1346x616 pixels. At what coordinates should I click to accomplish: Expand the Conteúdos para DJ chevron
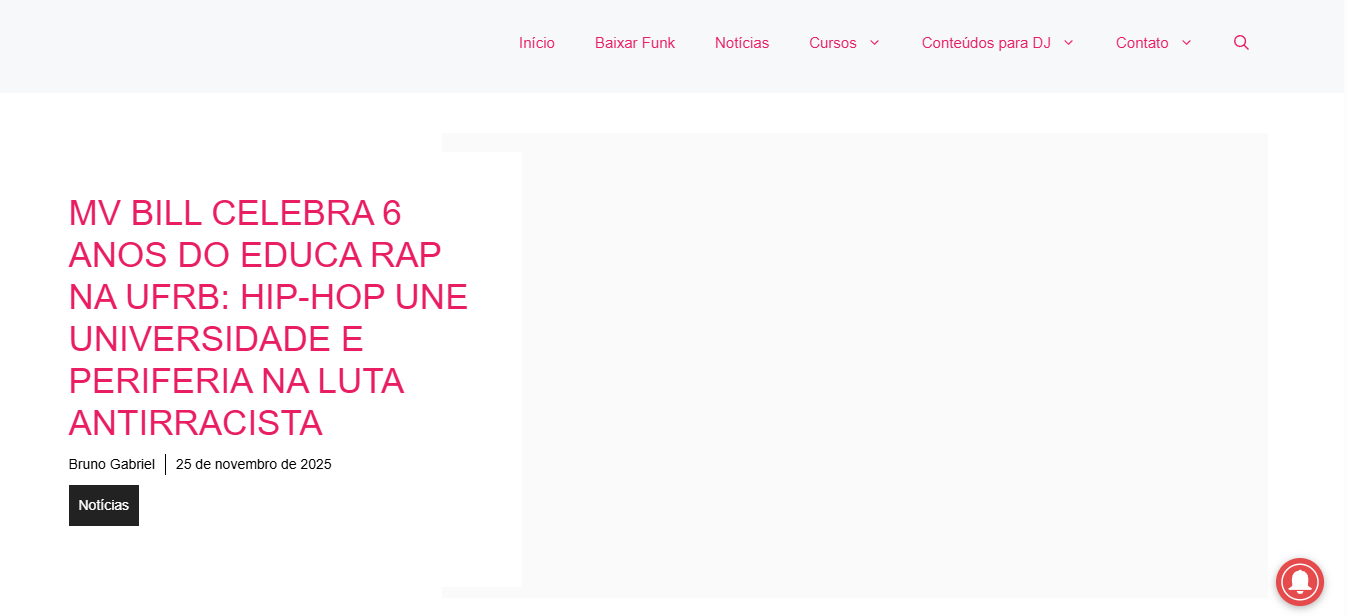tap(1068, 43)
